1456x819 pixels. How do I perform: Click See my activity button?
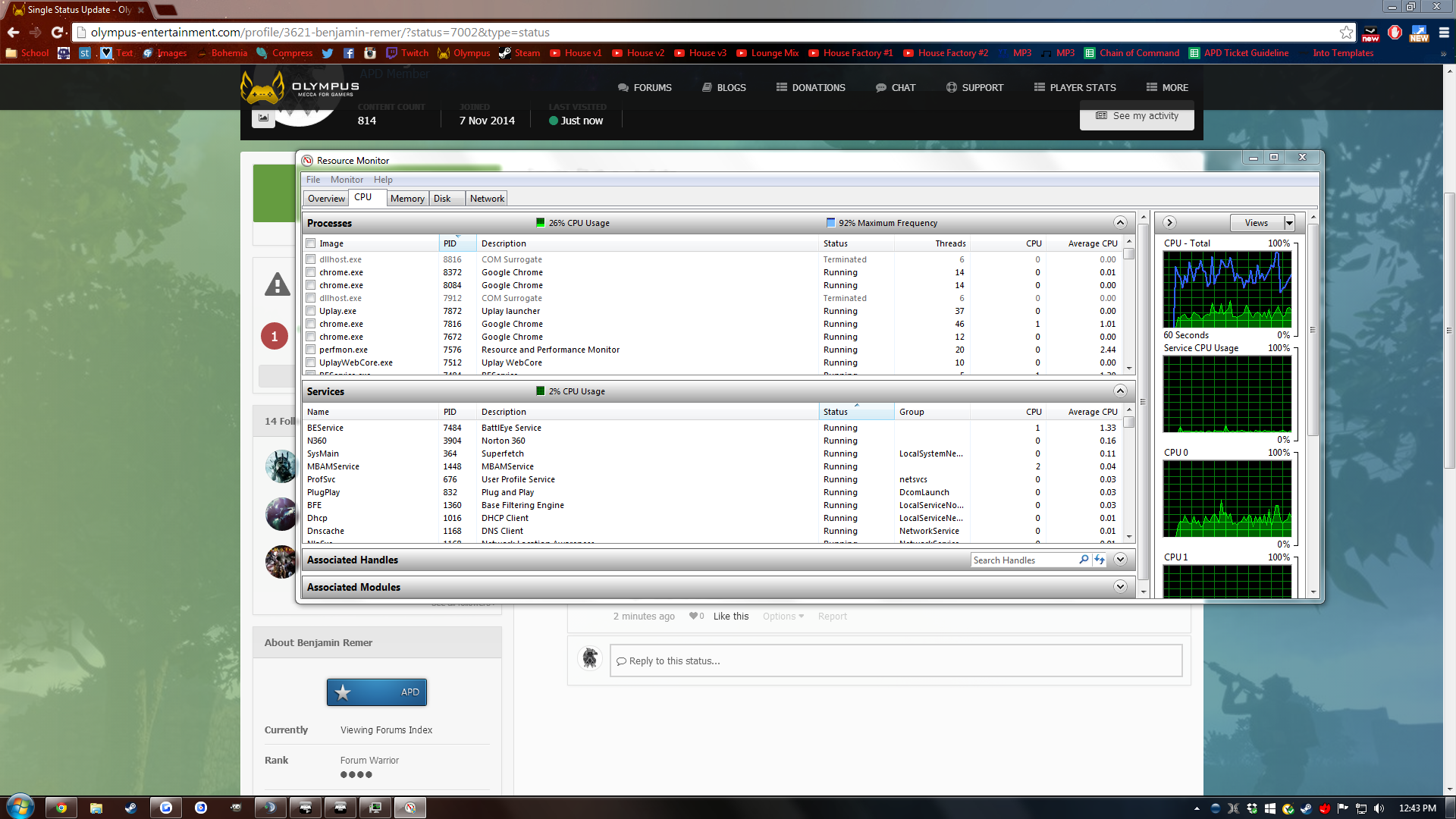pyautogui.click(x=1137, y=116)
